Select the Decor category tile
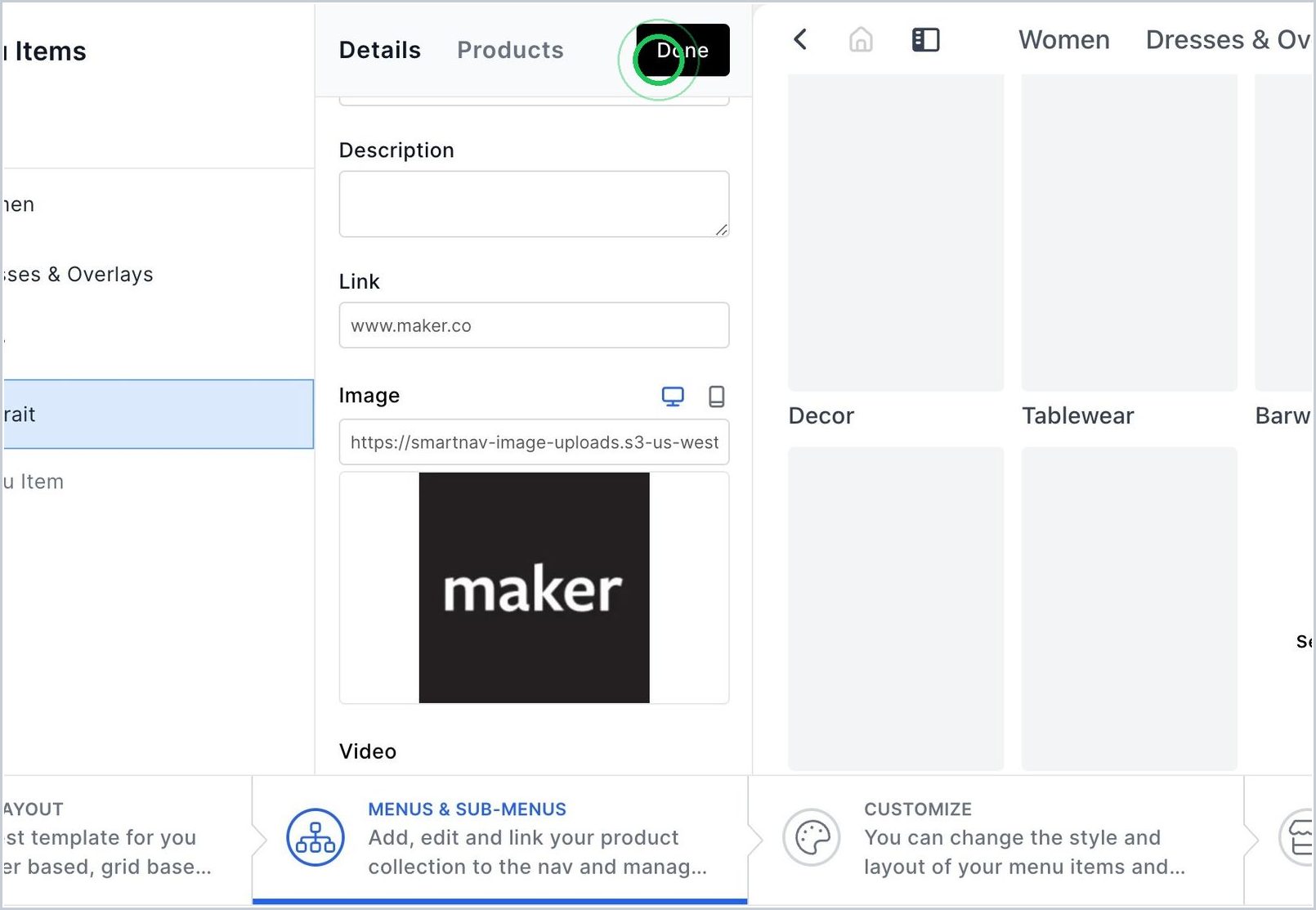 [896, 232]
